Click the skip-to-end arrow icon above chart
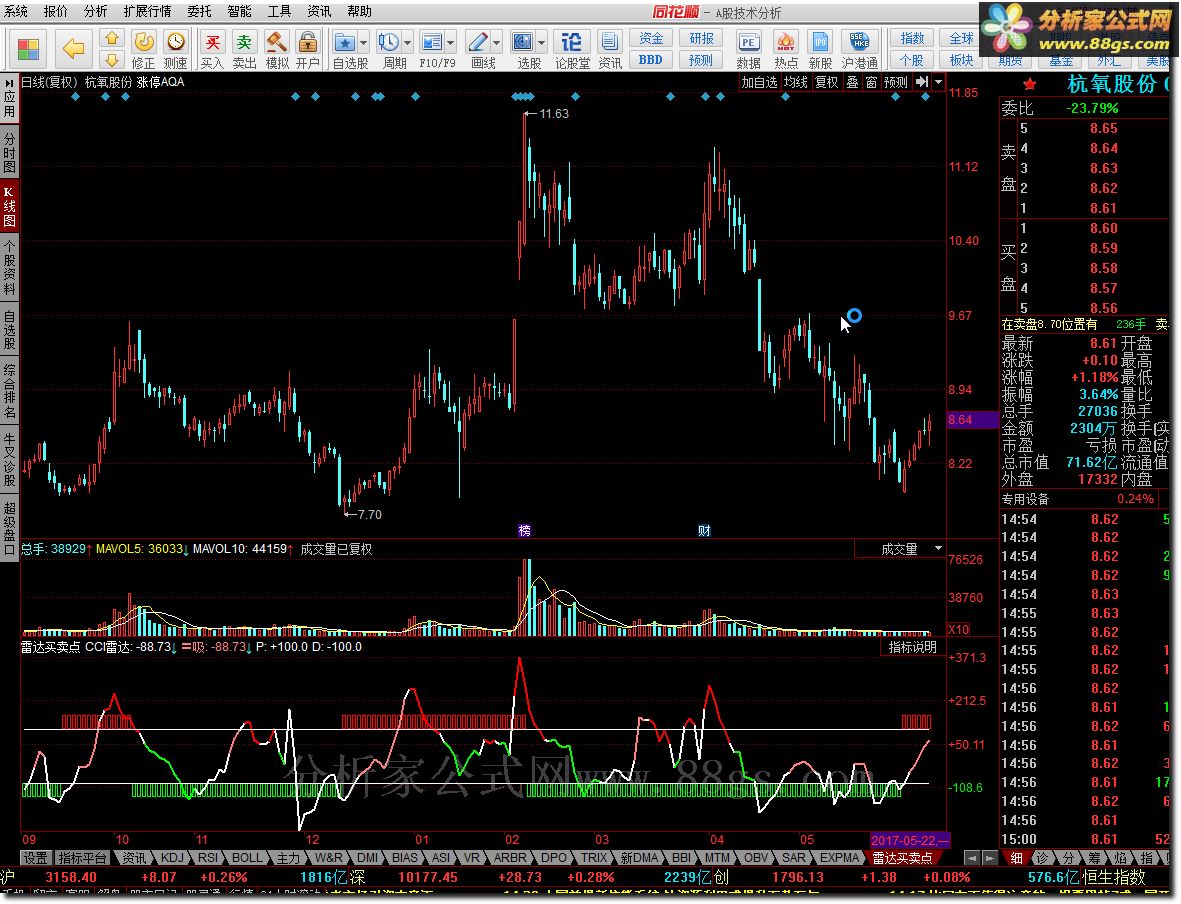The height and width of the screenshot is (904, 1181). pos(922,82)
